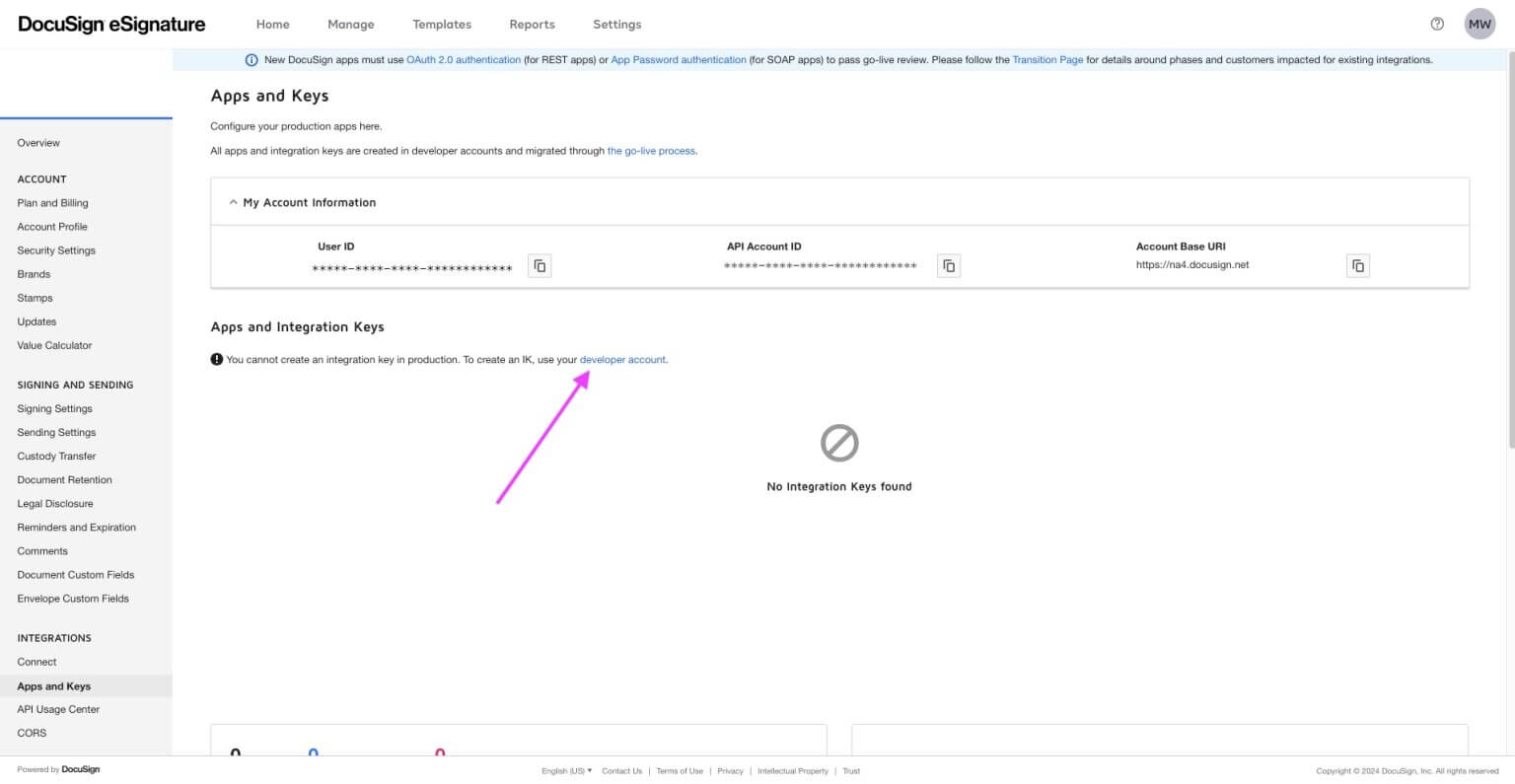Switch to the Templates tab
The image size is (1515, 784).
point(442,24)
